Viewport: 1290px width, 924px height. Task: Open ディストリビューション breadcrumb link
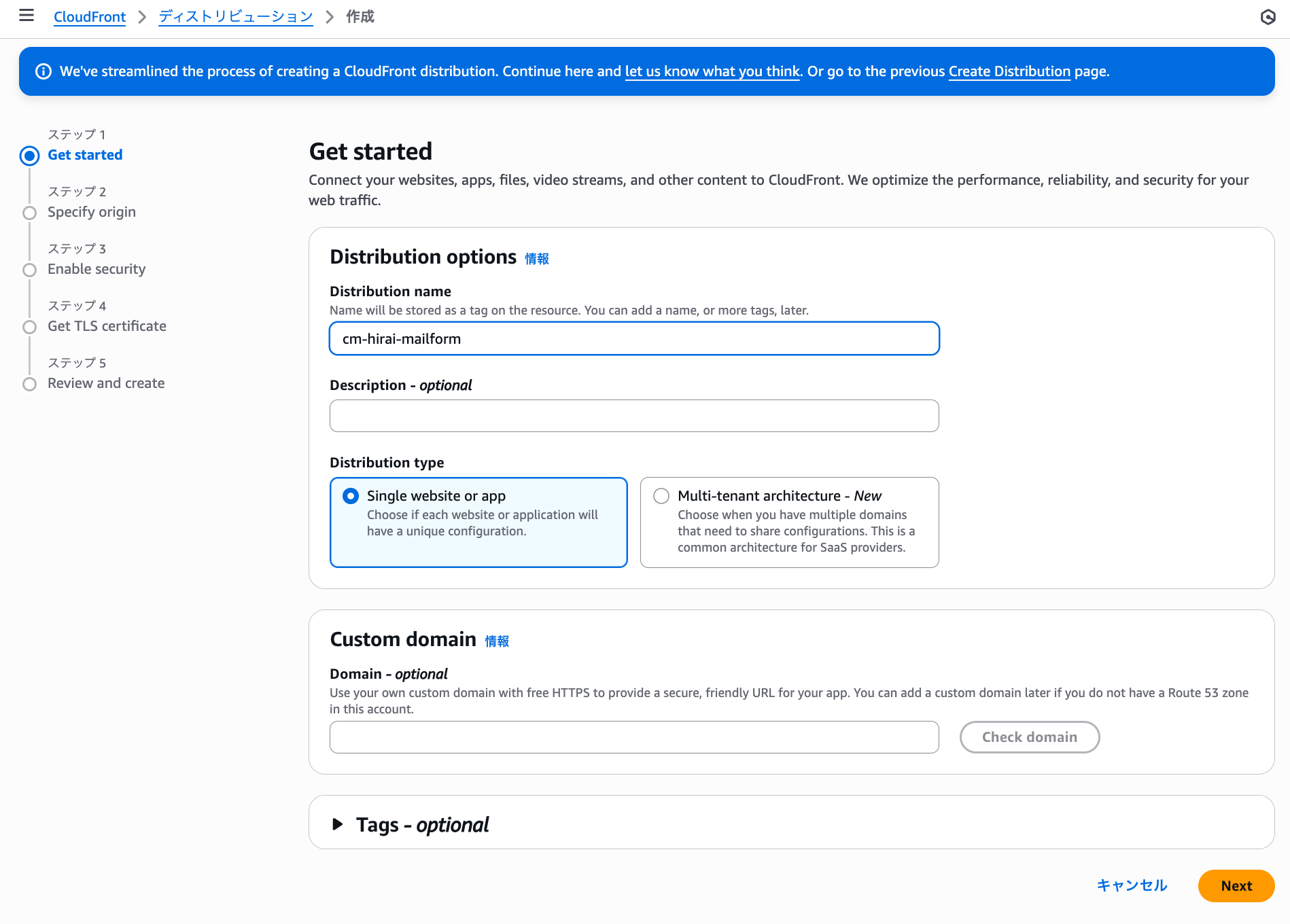(x=236, y=16)
